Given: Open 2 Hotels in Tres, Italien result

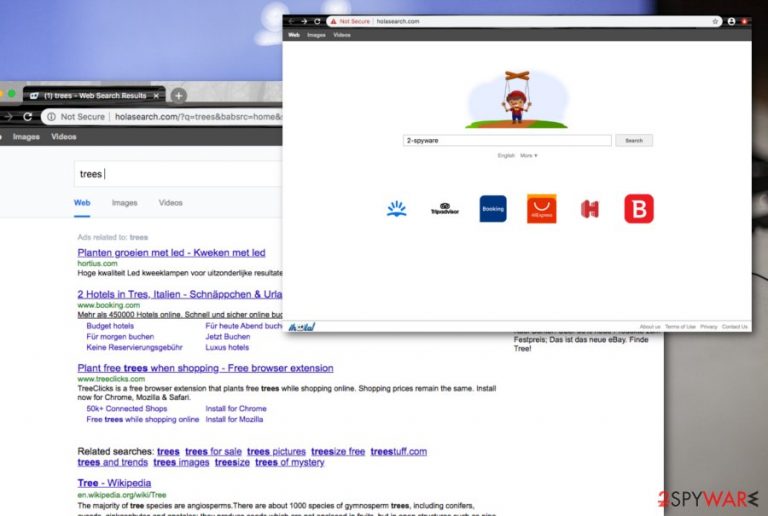Looking at the screenshot, I should [x=180, y=294].
